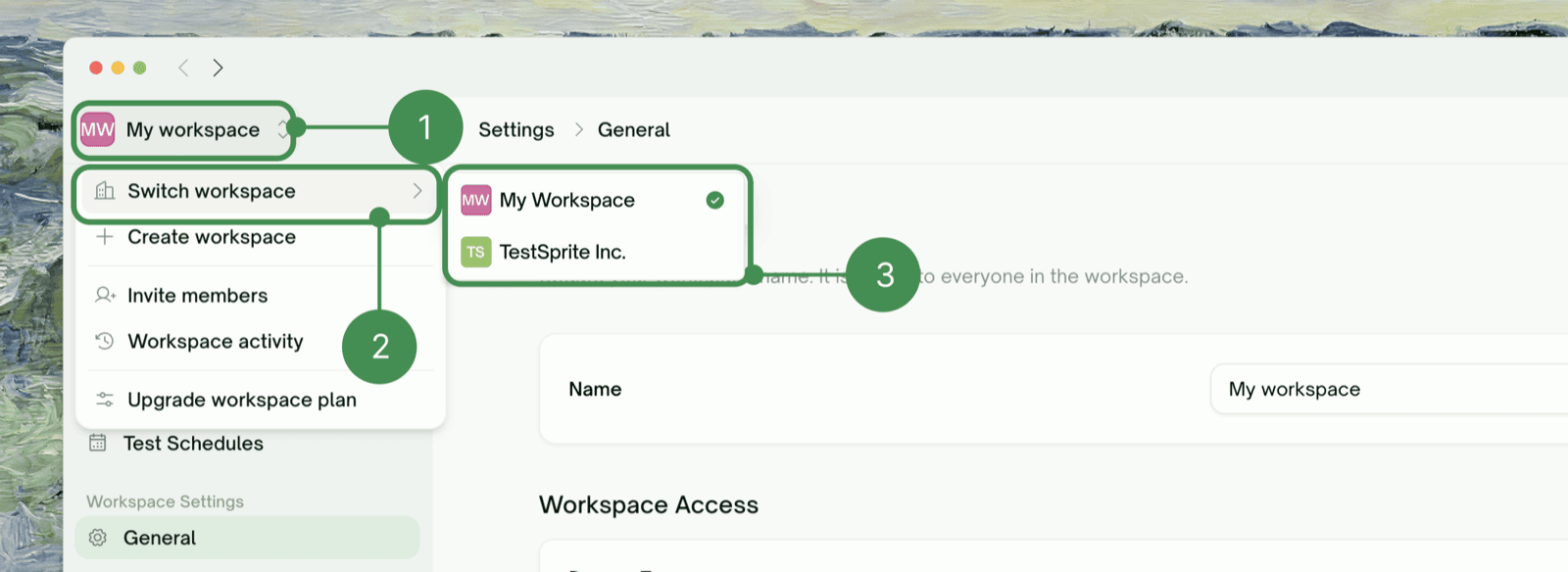Click the Workspace Access heading
1568x572 pixels.
tap(649, 504)
